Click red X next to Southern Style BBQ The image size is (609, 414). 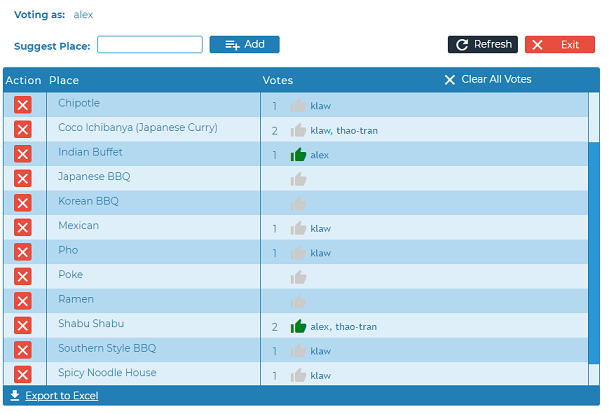pyautogui.click(x=23, y=350)
